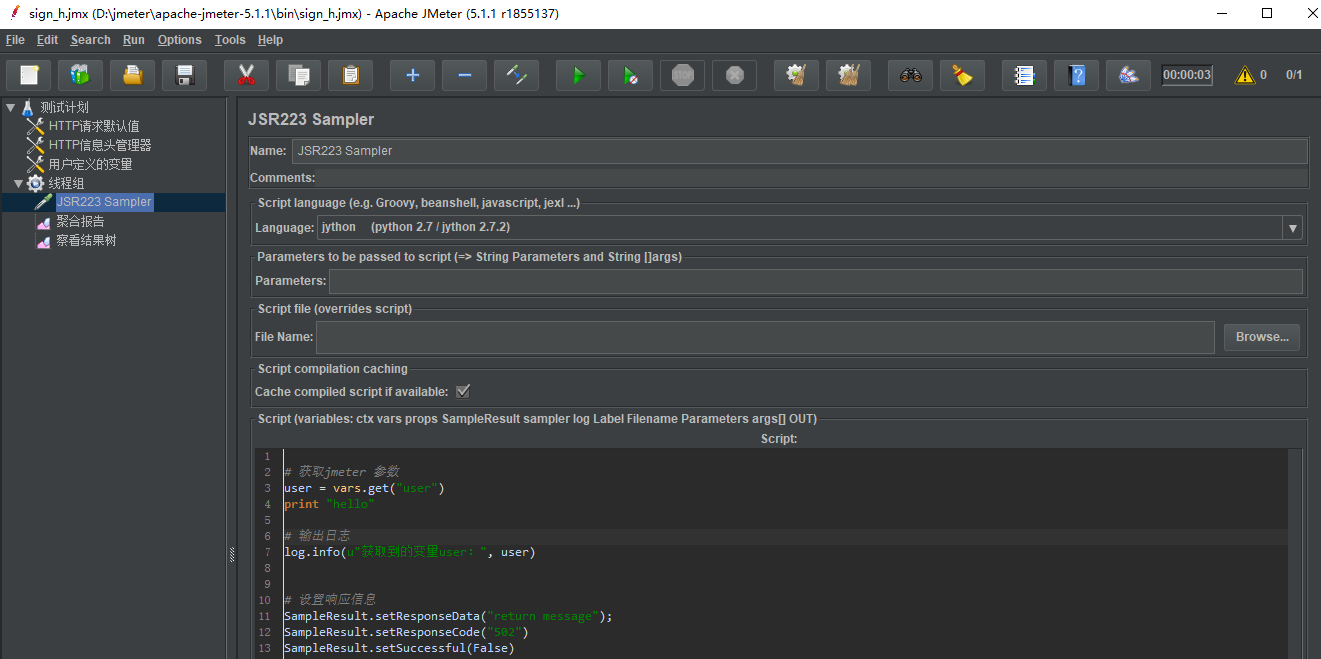The image size is (1321, 659).
Task: Collapse the 线程组 tree node
Action: click(19, 183)
